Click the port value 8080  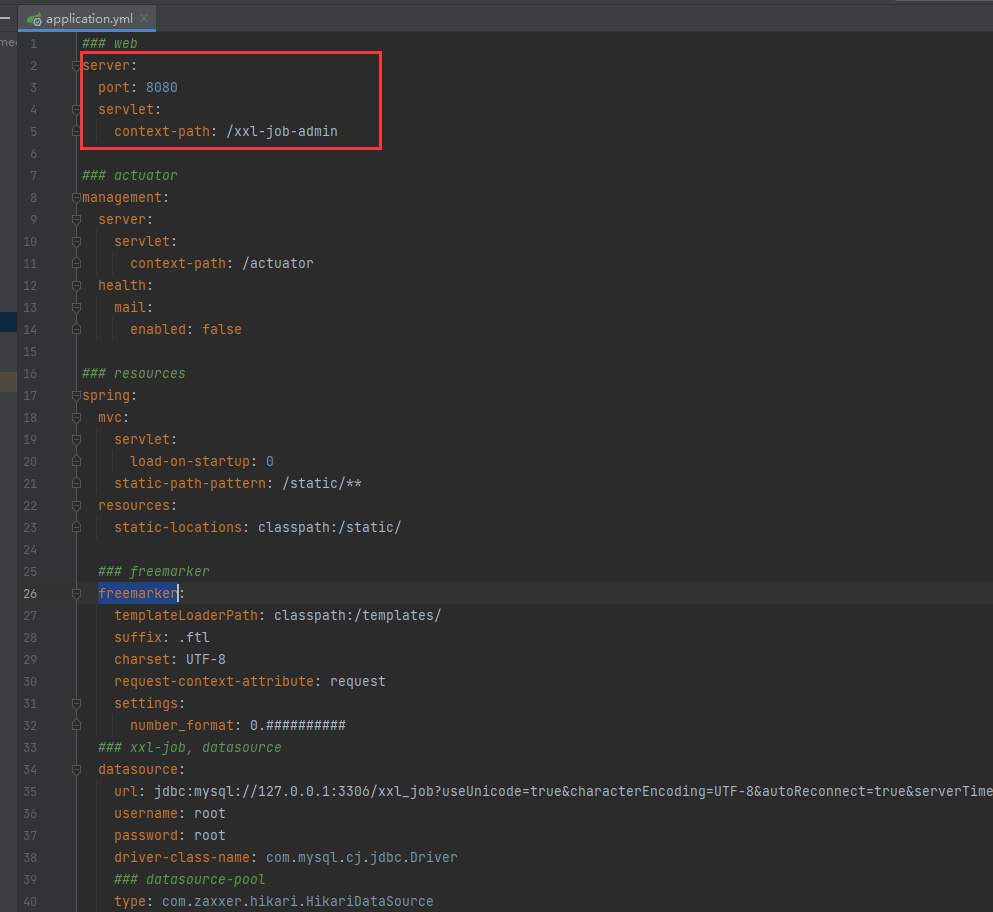pyautogui.click(x=161, y=87)
